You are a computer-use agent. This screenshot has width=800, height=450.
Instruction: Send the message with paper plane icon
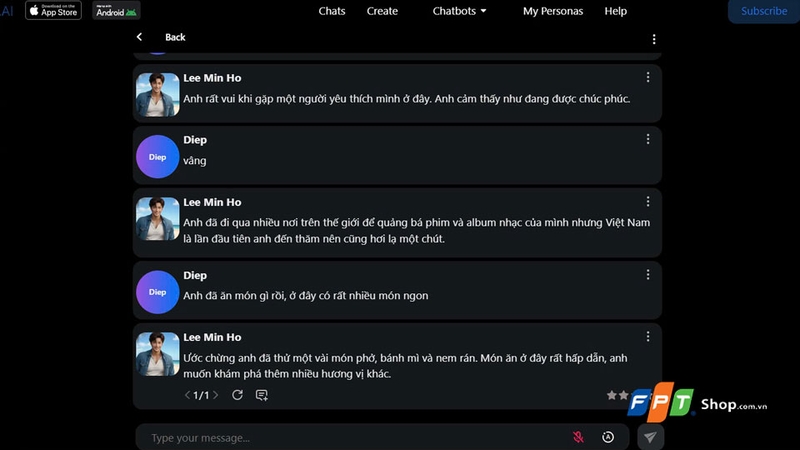click(x=650, y=437)
